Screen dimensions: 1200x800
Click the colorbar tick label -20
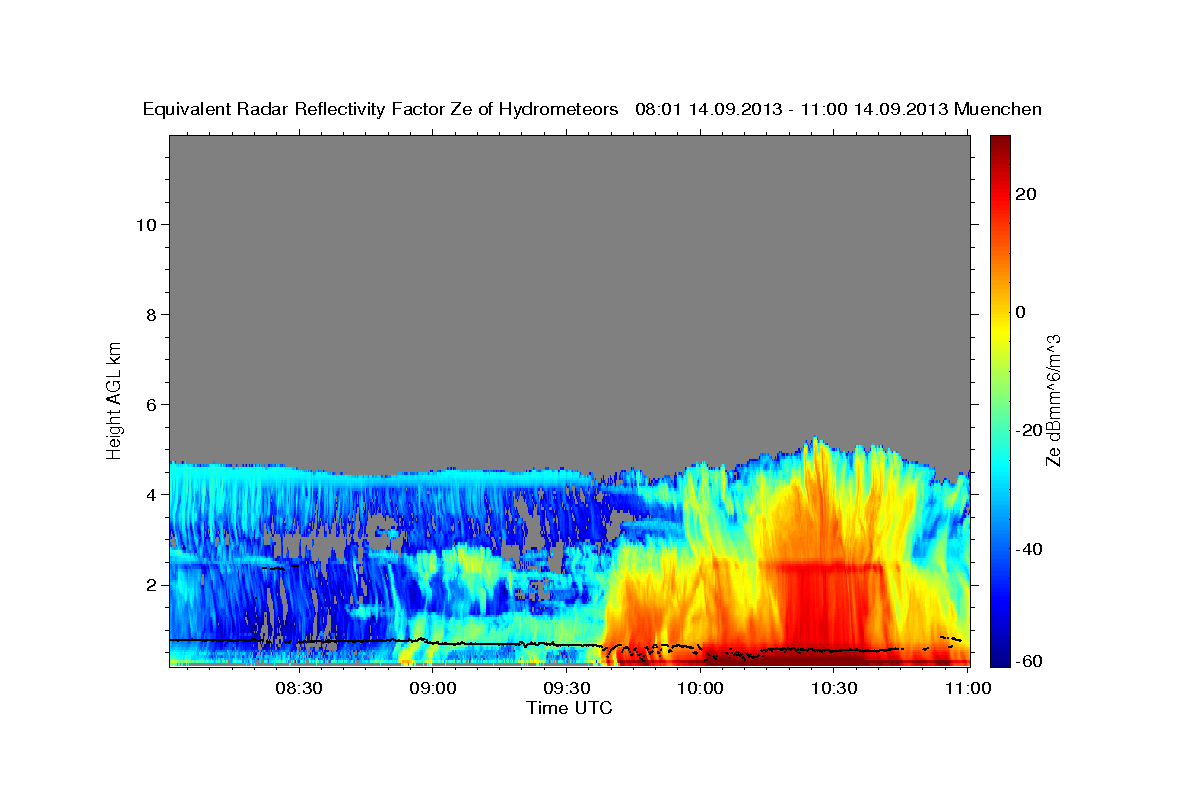click(x=1029, y=430)
